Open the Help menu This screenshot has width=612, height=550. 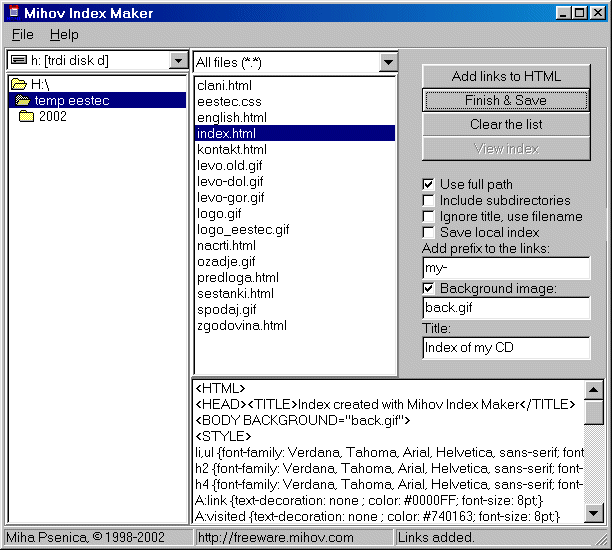(64, 35)
